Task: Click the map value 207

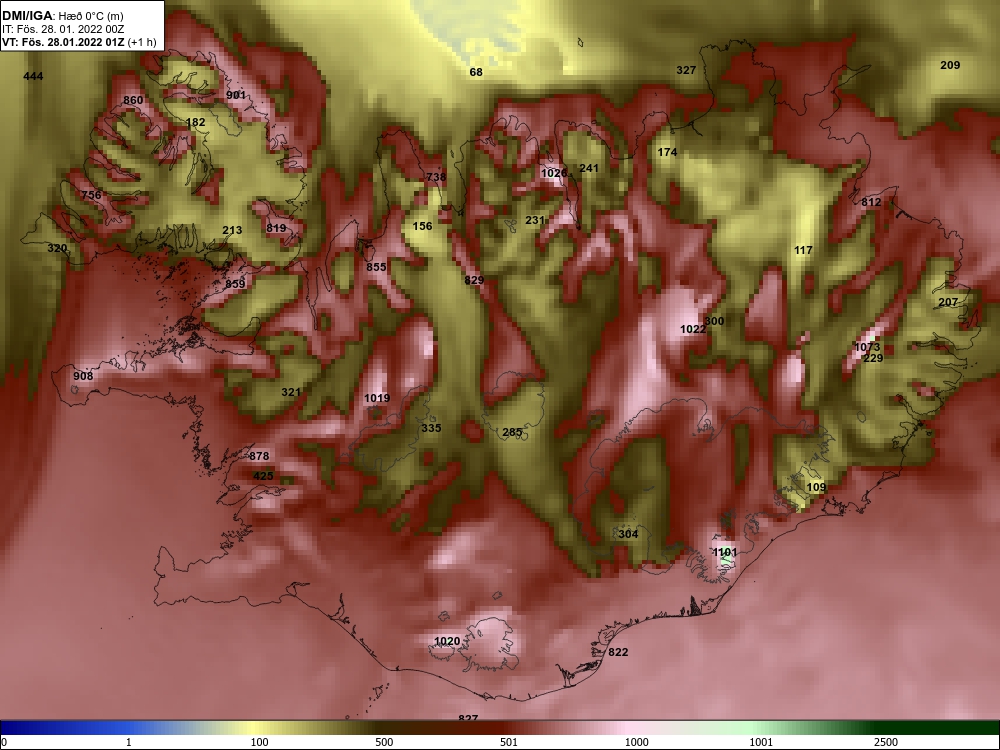Action: click(x=948, y=302)
